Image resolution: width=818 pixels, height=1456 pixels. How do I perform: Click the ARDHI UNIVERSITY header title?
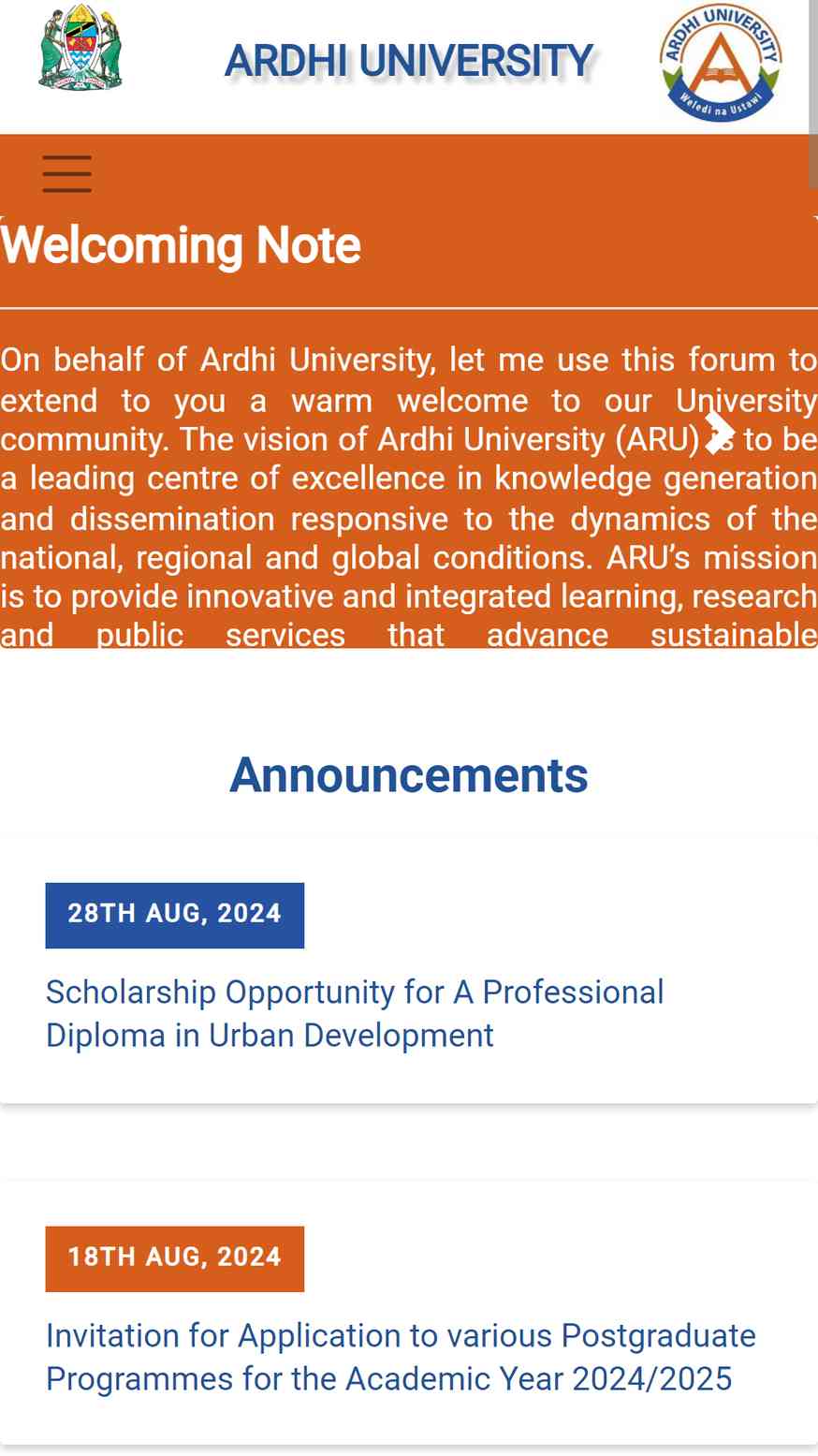[408, 62]
